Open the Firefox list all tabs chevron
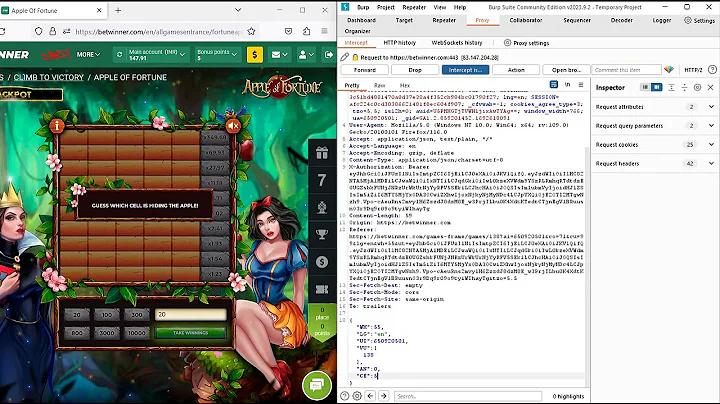The height and width of the screenshot is (404, 720). 238,10
